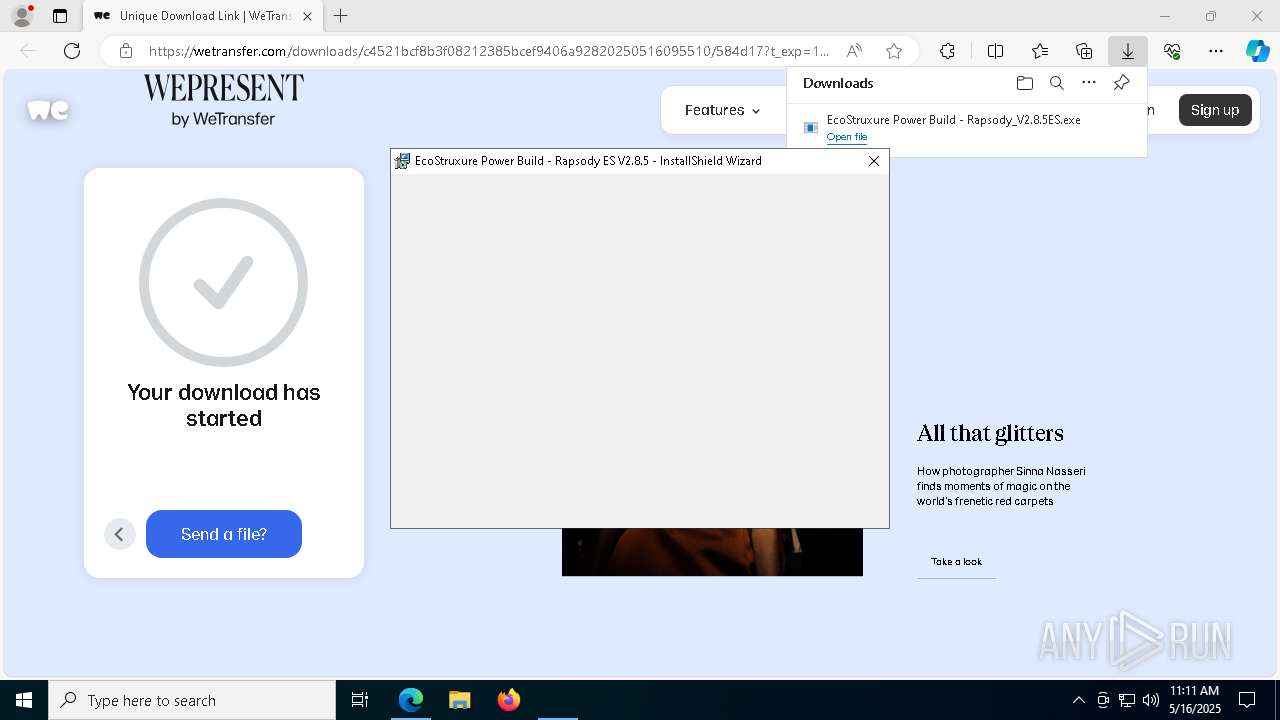Expand the Features dropdown menu

722,110
